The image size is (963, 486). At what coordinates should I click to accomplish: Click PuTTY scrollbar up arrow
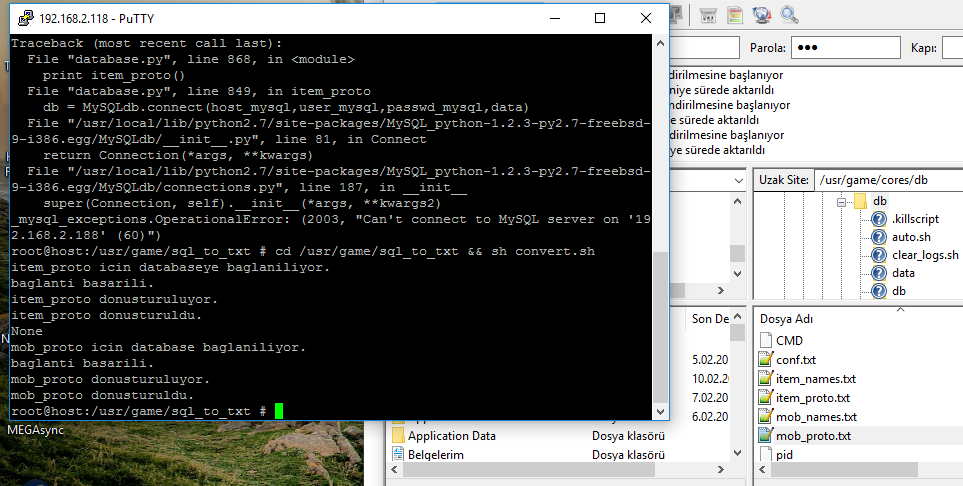coord(660,43)
